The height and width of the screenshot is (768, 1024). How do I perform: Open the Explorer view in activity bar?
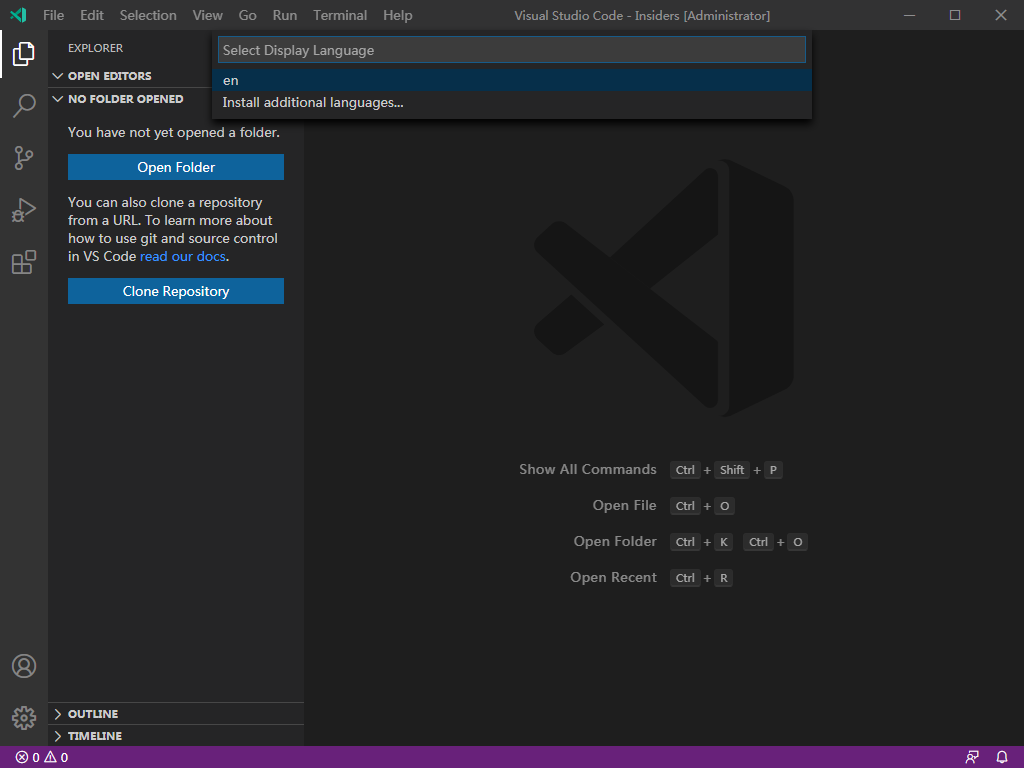click(24, 54)
